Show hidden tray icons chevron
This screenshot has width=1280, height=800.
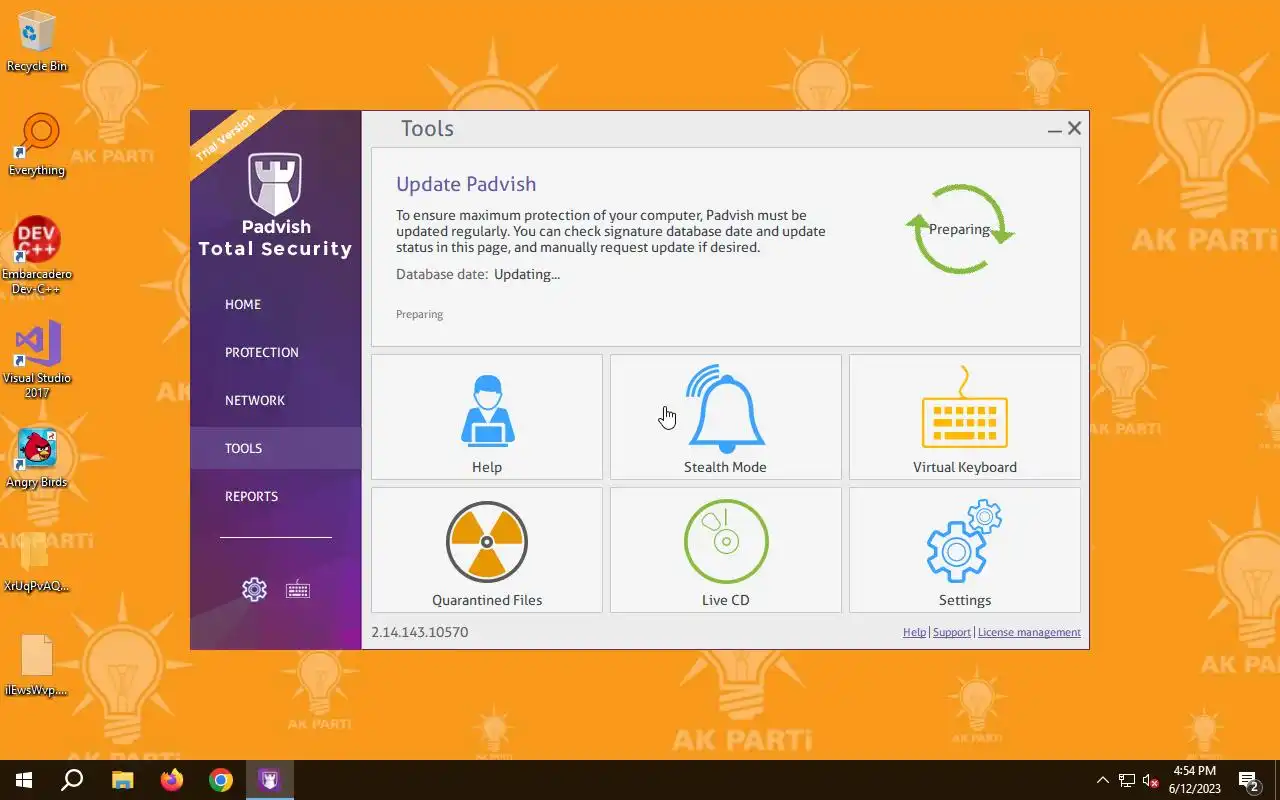[1103, 780]
